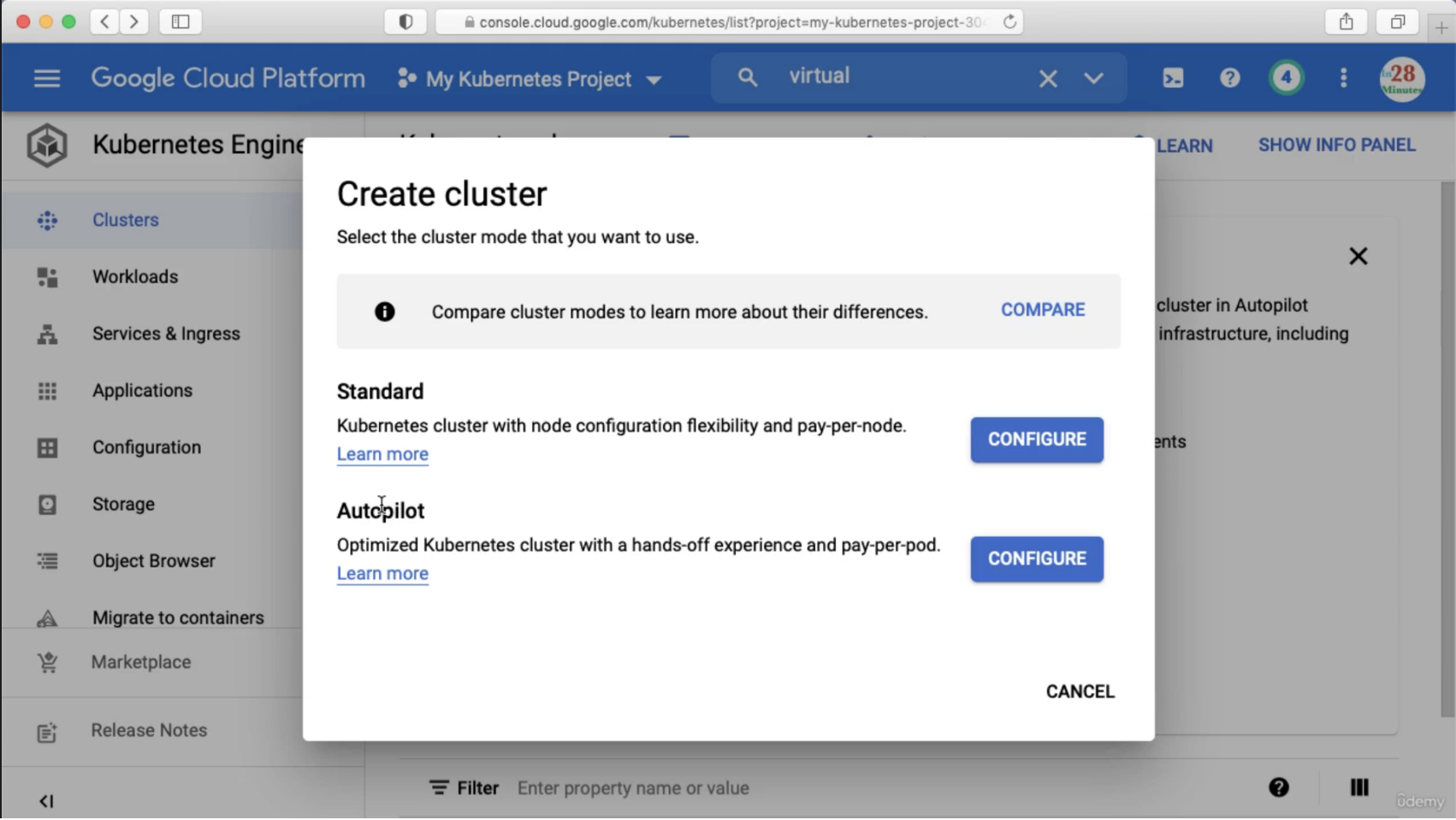Go back in Safari

(104, 21)
